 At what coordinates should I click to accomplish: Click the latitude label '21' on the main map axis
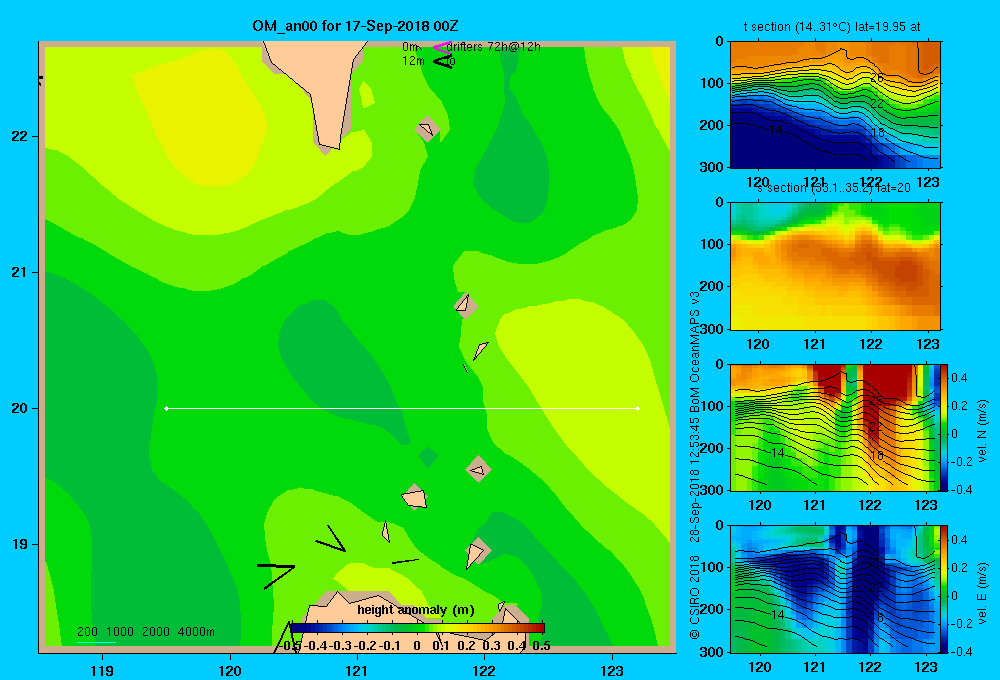click(19, 272)
